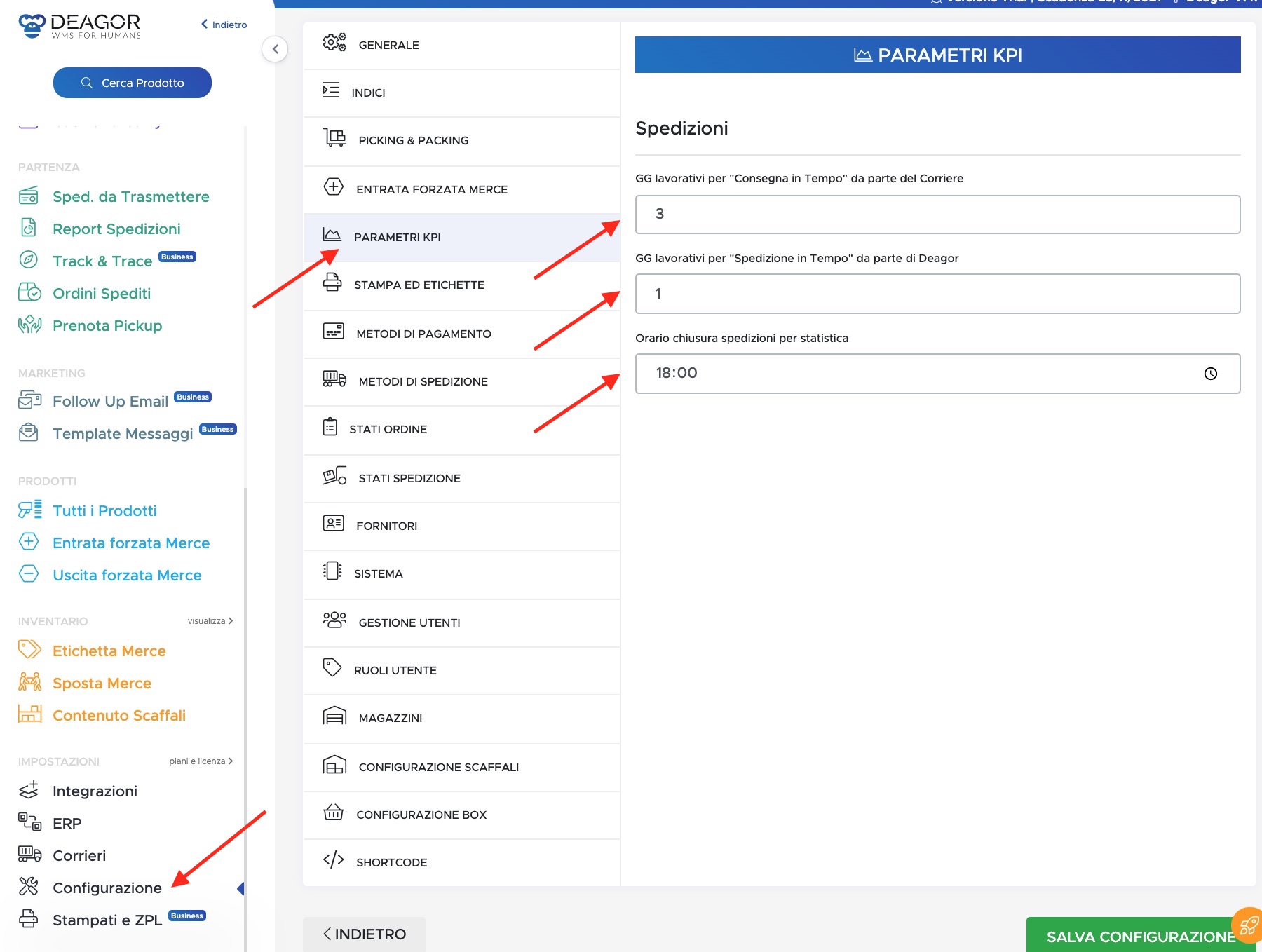Open Integrazioni in sidebar
1262x952 pixels.
click(95, 791)
